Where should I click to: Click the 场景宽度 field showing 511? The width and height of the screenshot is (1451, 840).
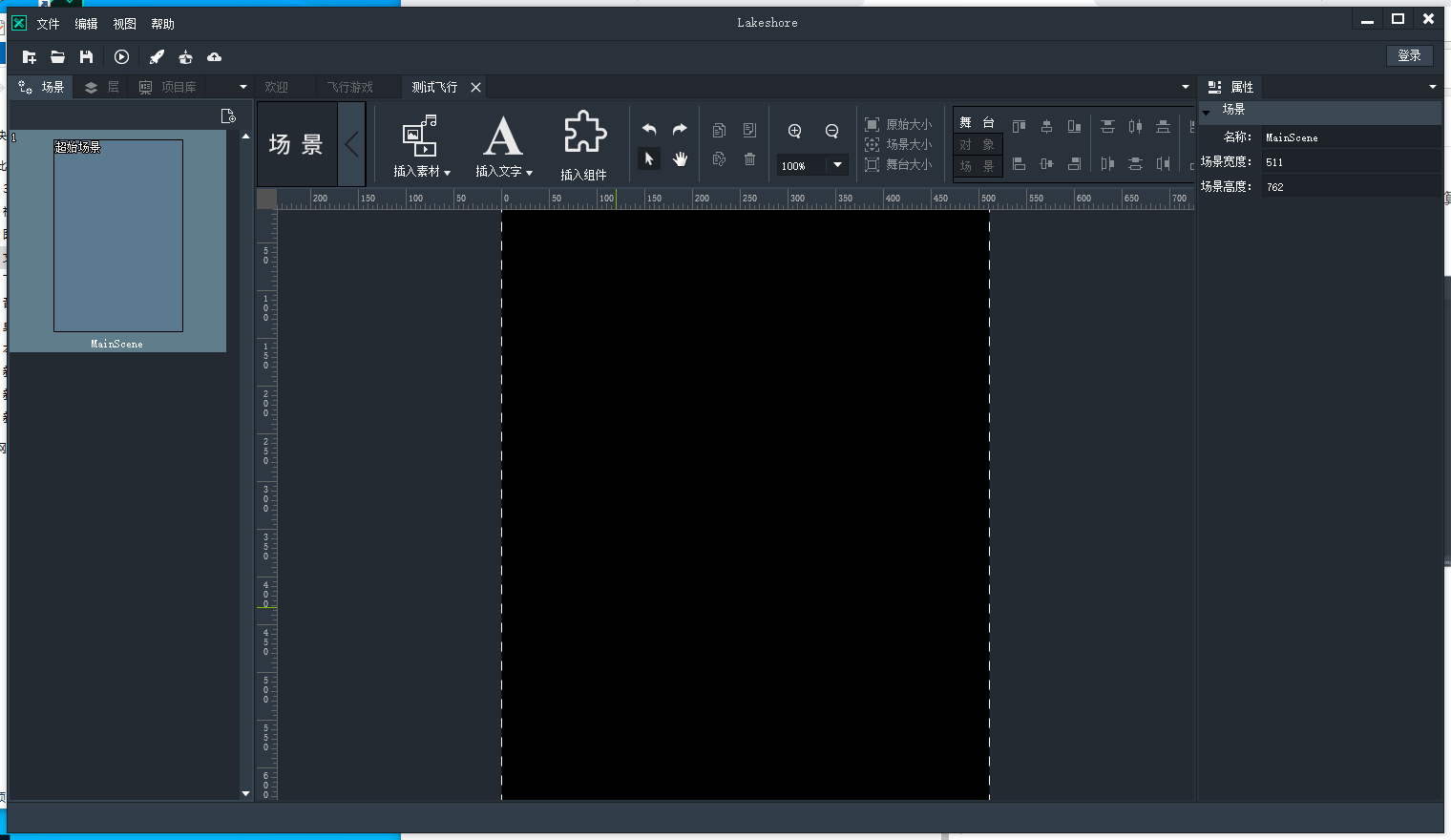(1351, 162)
